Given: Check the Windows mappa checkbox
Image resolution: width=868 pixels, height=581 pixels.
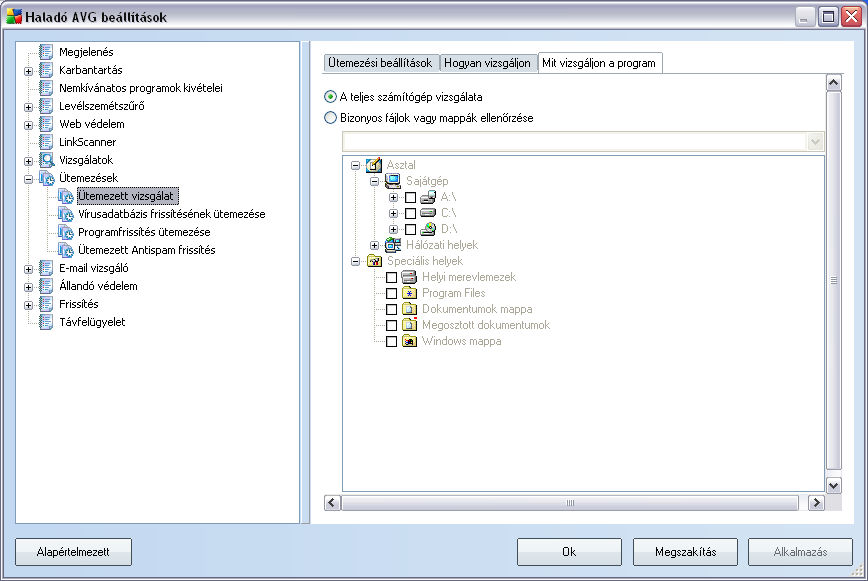Looking at the screenshot, I should tap(391, 341).
